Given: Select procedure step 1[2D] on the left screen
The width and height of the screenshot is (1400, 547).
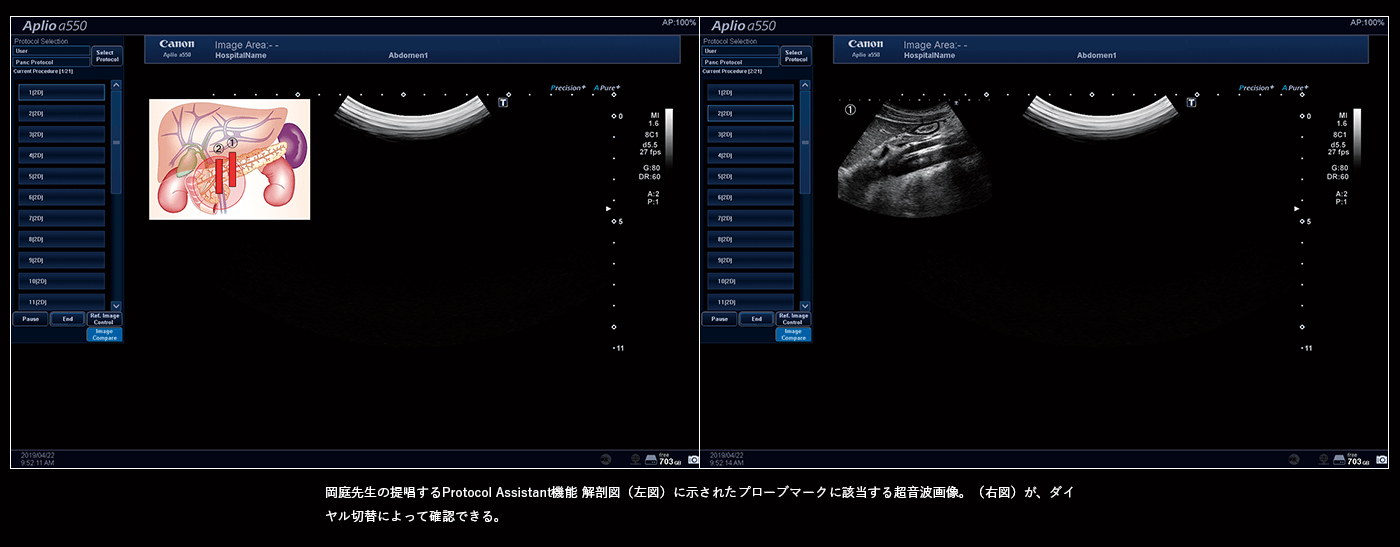Looking at the screenshot, I should coord(61,92).
